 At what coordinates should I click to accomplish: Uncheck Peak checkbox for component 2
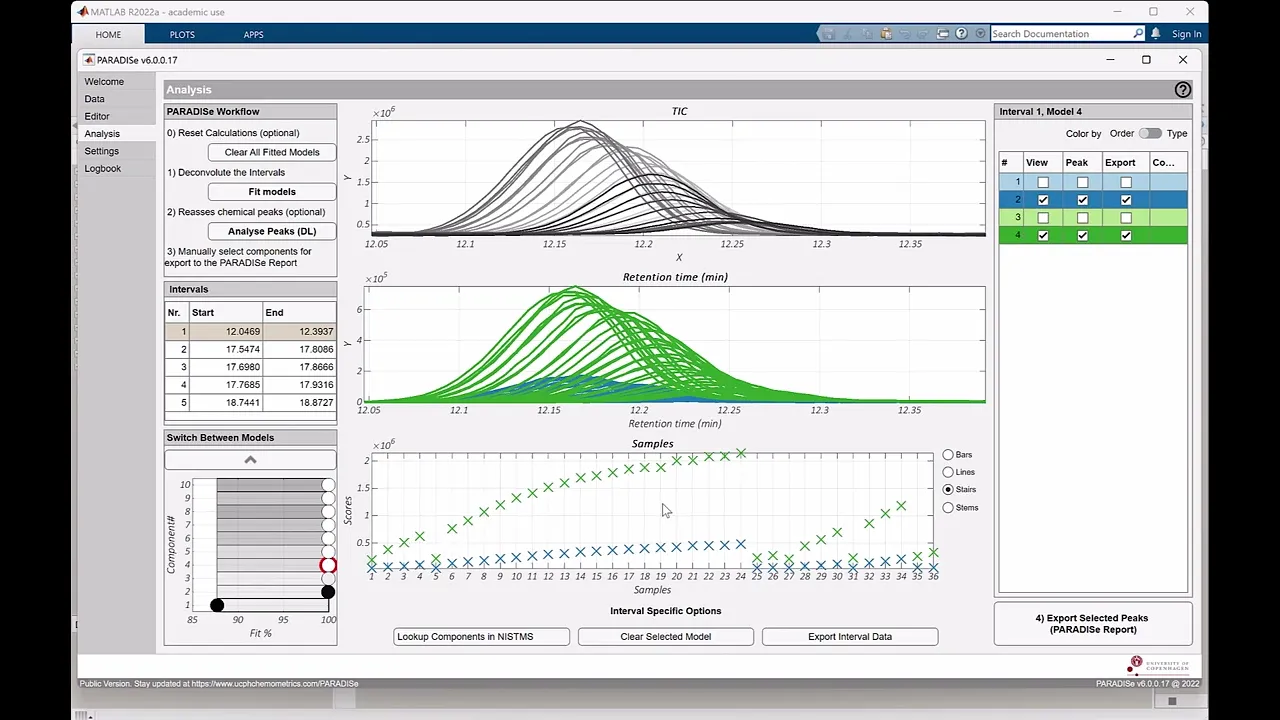(x=1082, y=200)
